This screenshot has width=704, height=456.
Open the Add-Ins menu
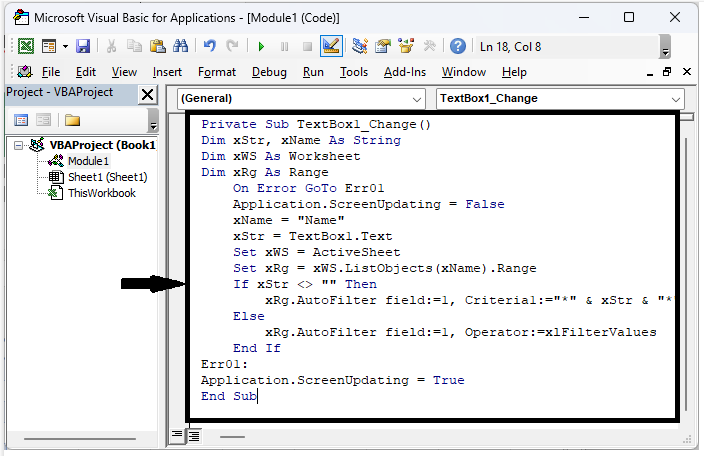pos(405,72)
